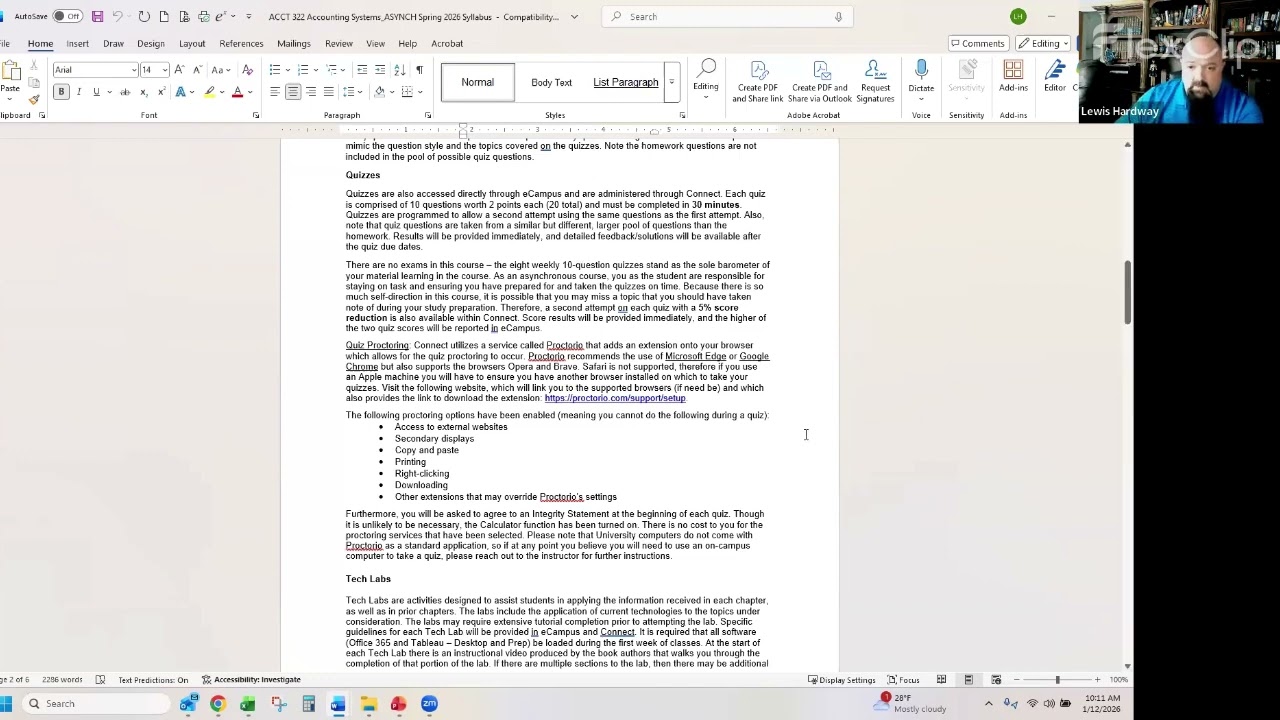Click the New blank document icon
1280x720 pixels.
164,16
